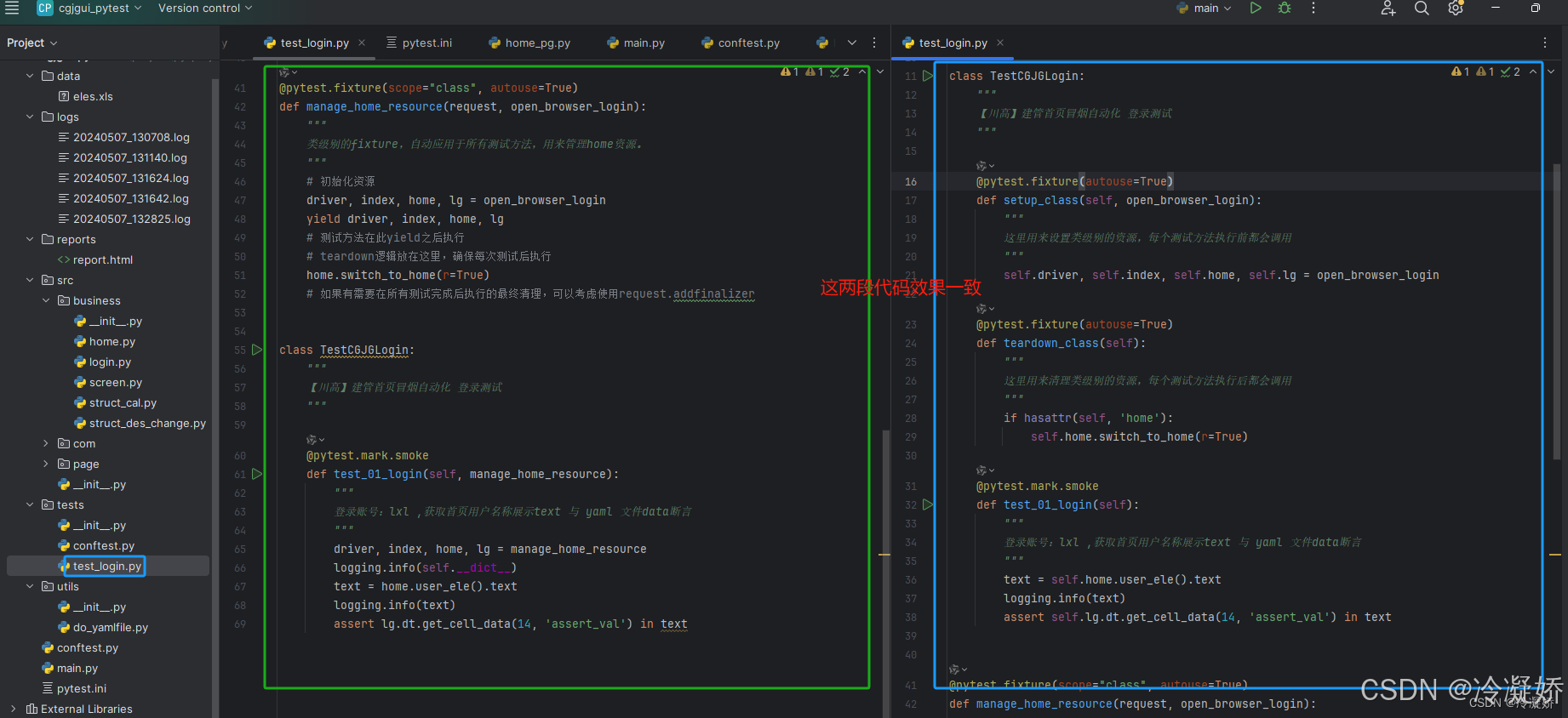Open the main hamburger menu
Image resolution: width=1568 pixels, height=718 pixels.
click(x=12, y=8)
